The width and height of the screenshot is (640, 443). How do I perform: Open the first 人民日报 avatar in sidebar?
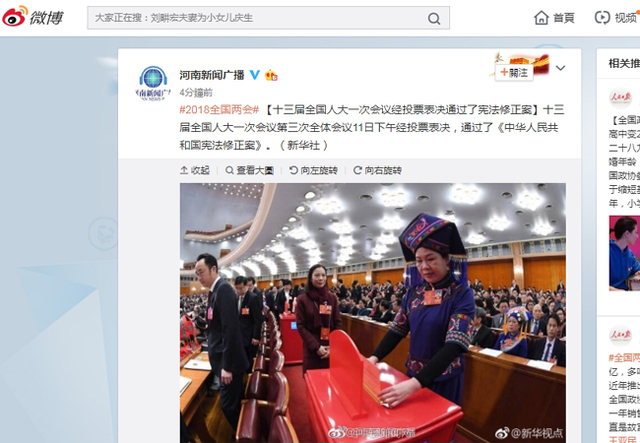point(620,98)
